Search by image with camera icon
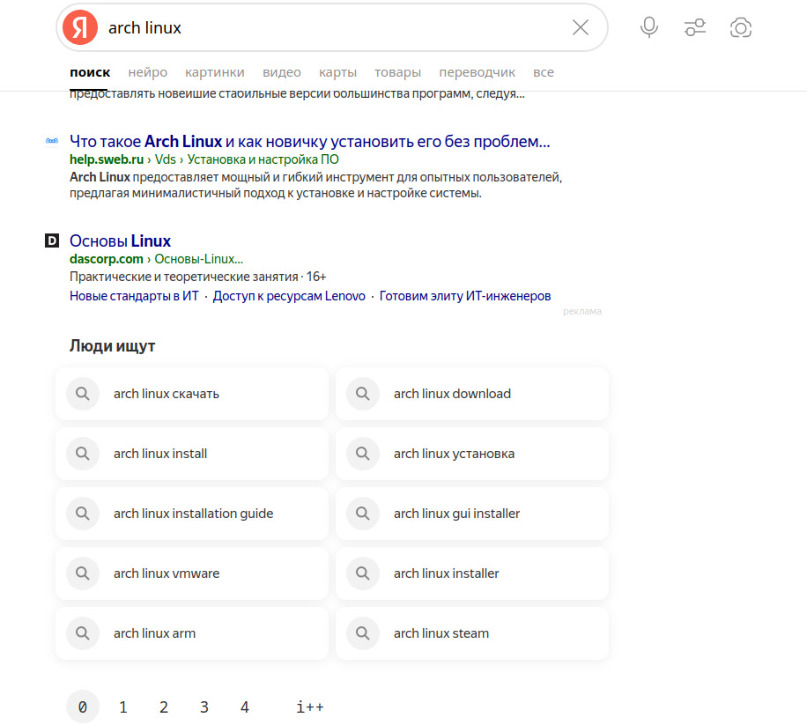 coord(740,27)
